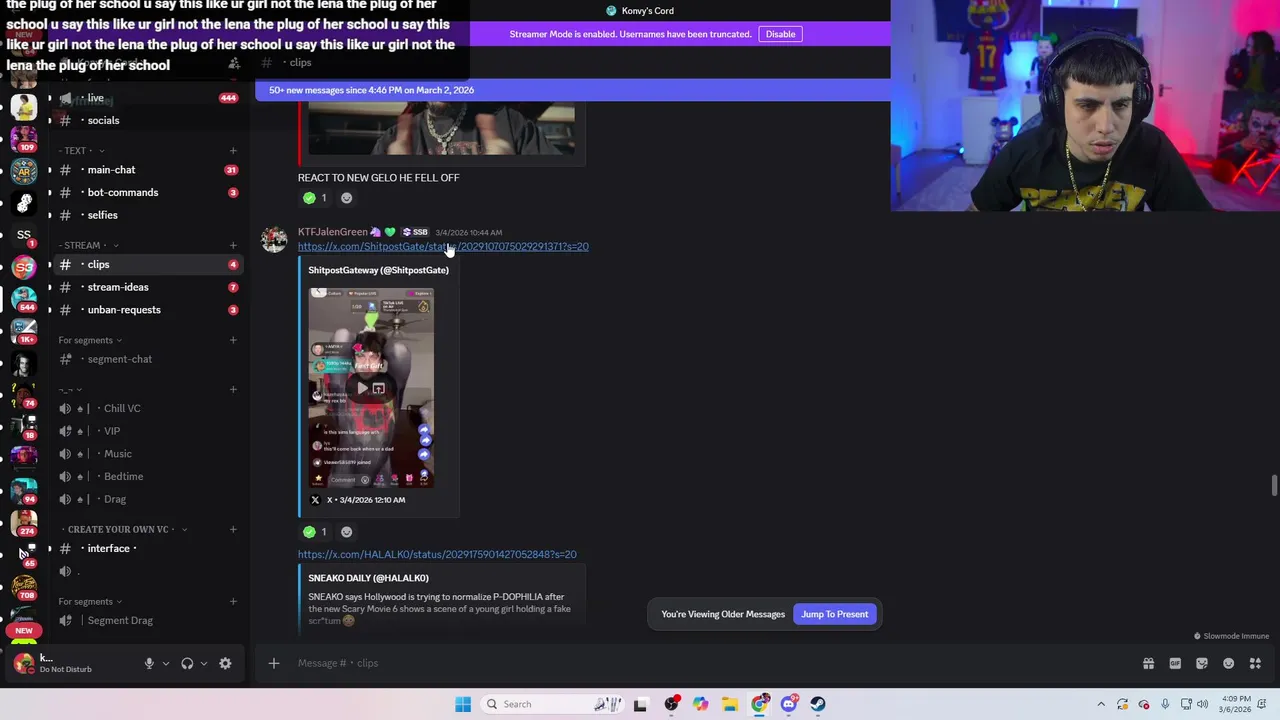
Task: Collapse the For segments category
Action: tap(90, 340)
